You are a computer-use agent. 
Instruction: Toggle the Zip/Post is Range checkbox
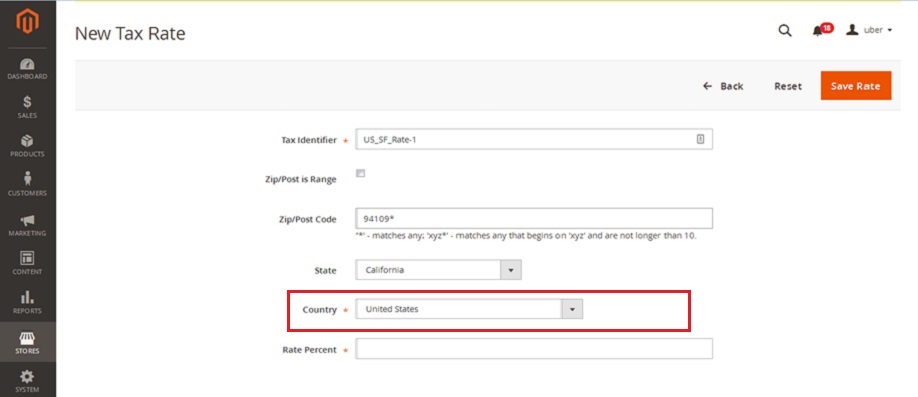click(361, 173)
